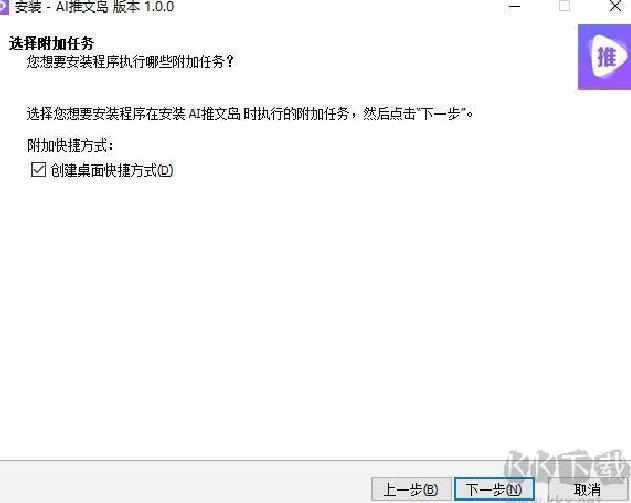Viewport: 631px width, 503px height.
Task: Minimize the AI推文岛 setup window
Action: [x=514, y=7]
